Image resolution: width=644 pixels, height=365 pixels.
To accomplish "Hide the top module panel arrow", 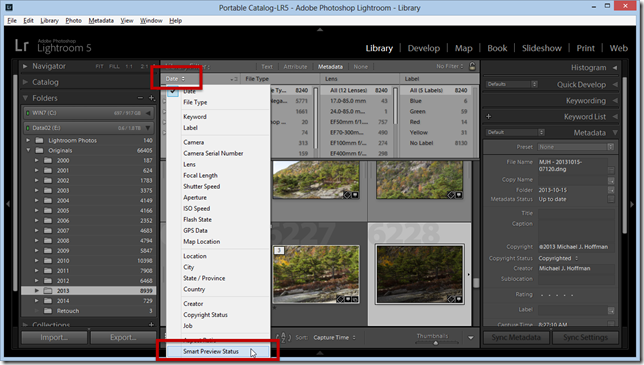I will click(x=320, y=30).
